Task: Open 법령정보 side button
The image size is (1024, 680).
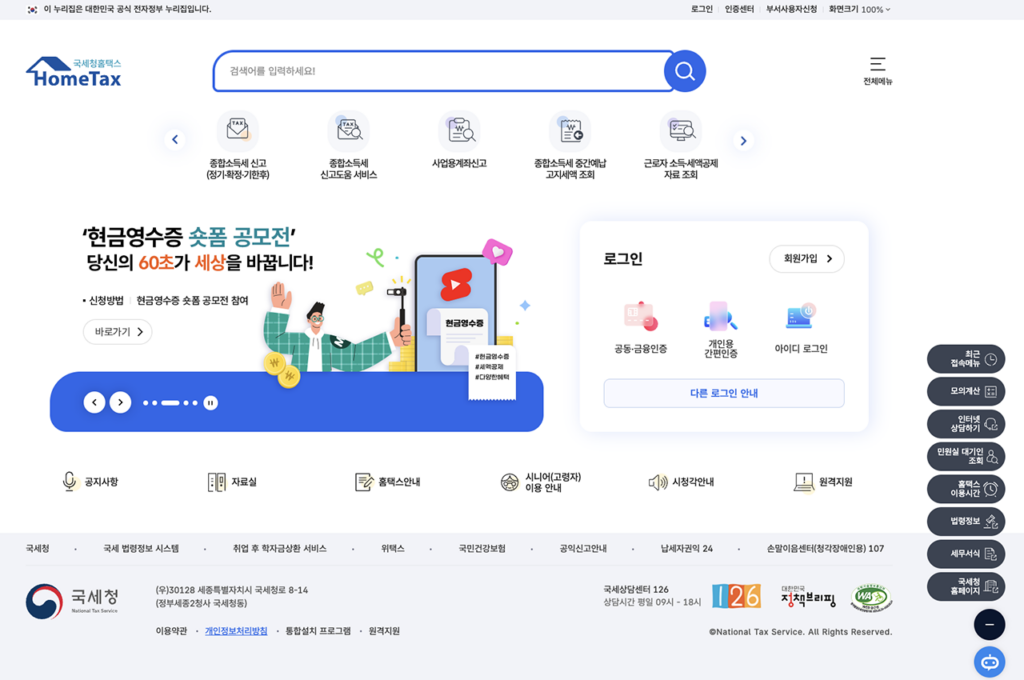Action: pyautogui.click(x=966, y=521)
